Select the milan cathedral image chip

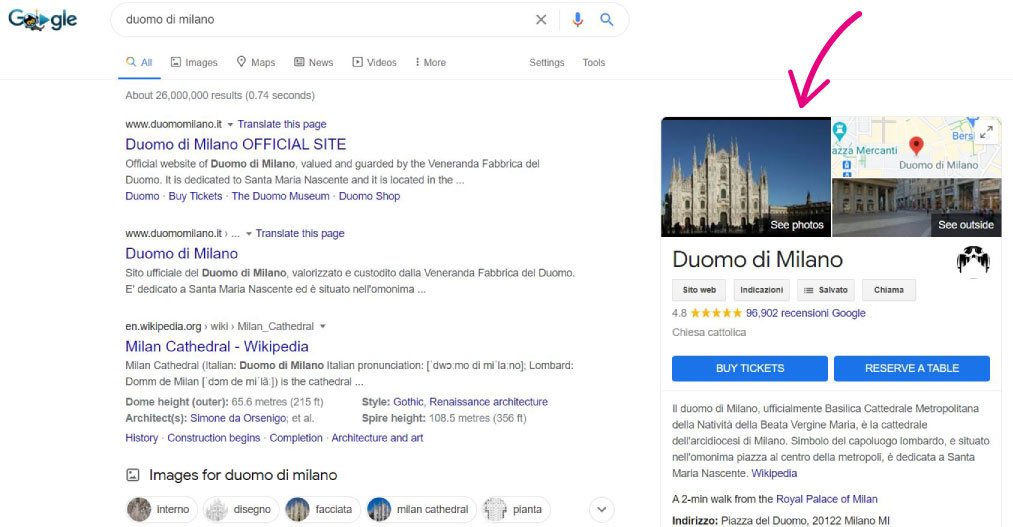[421, 510]
